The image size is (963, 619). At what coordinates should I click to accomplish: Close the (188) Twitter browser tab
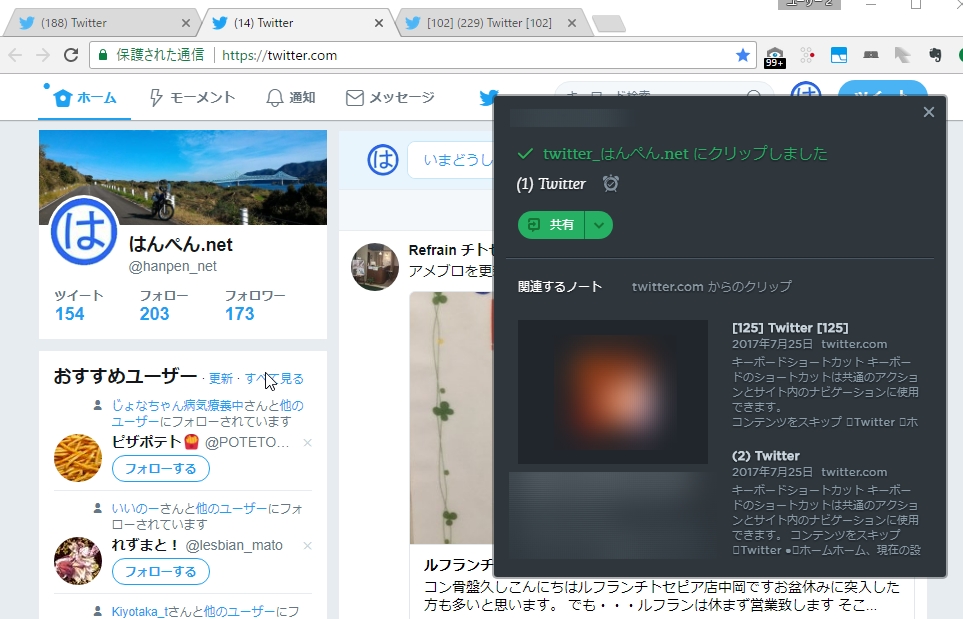[x=186, y=23]
